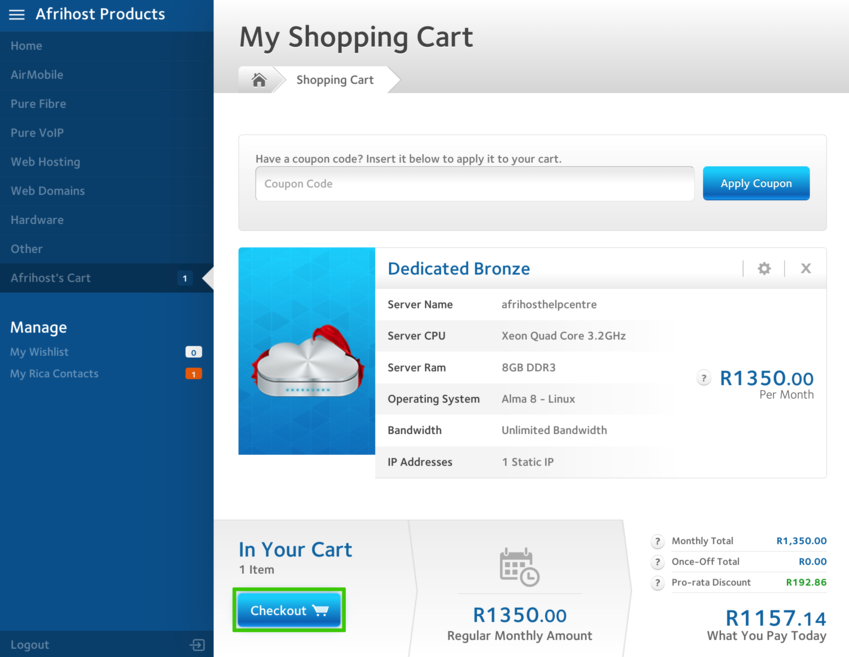Click the home icon in the breadcrumb
Image resolution: width=849 pixels, height=657 pixels.
pos(259,80)
